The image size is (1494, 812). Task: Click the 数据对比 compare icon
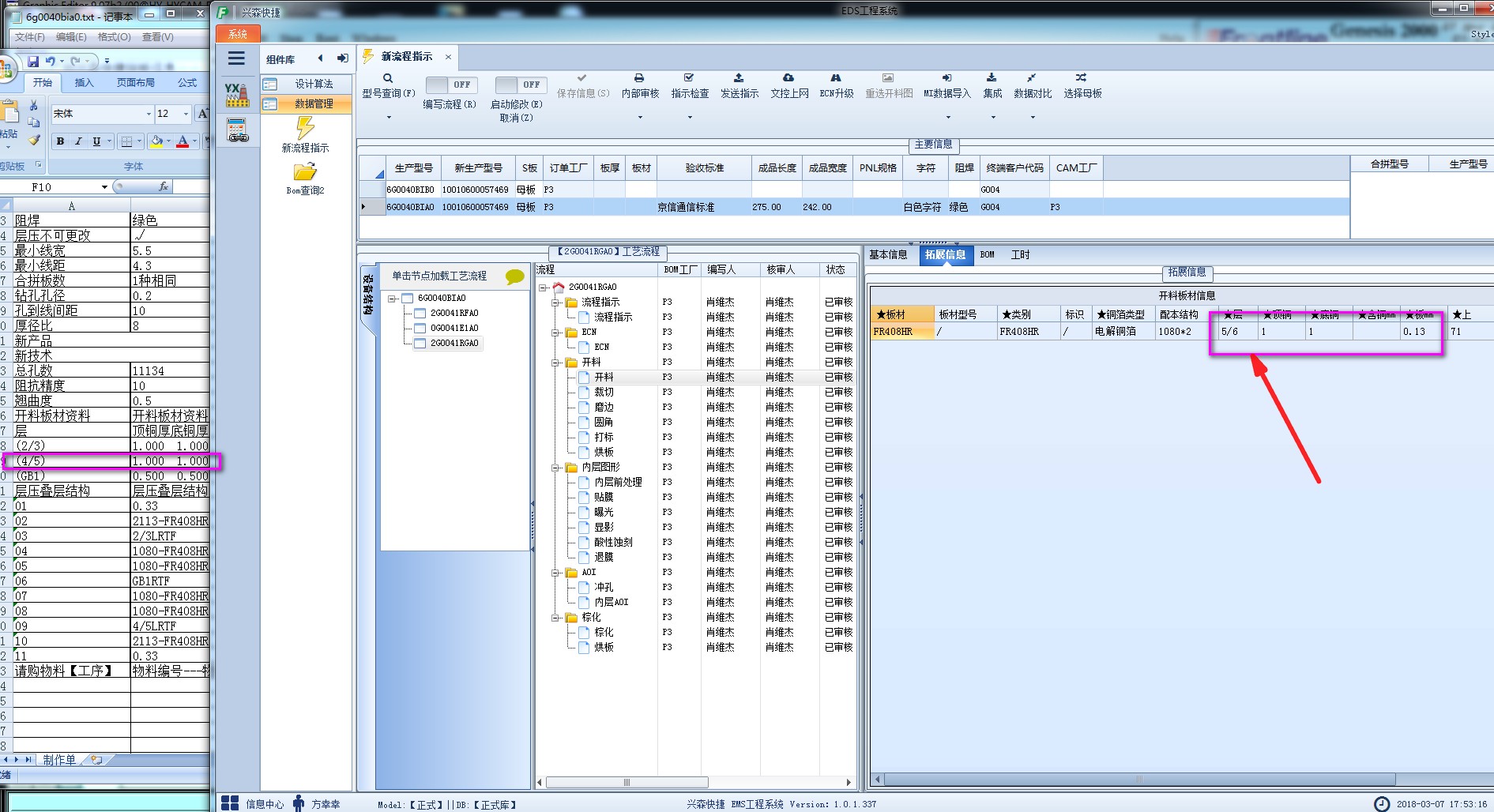point(1032,78)
